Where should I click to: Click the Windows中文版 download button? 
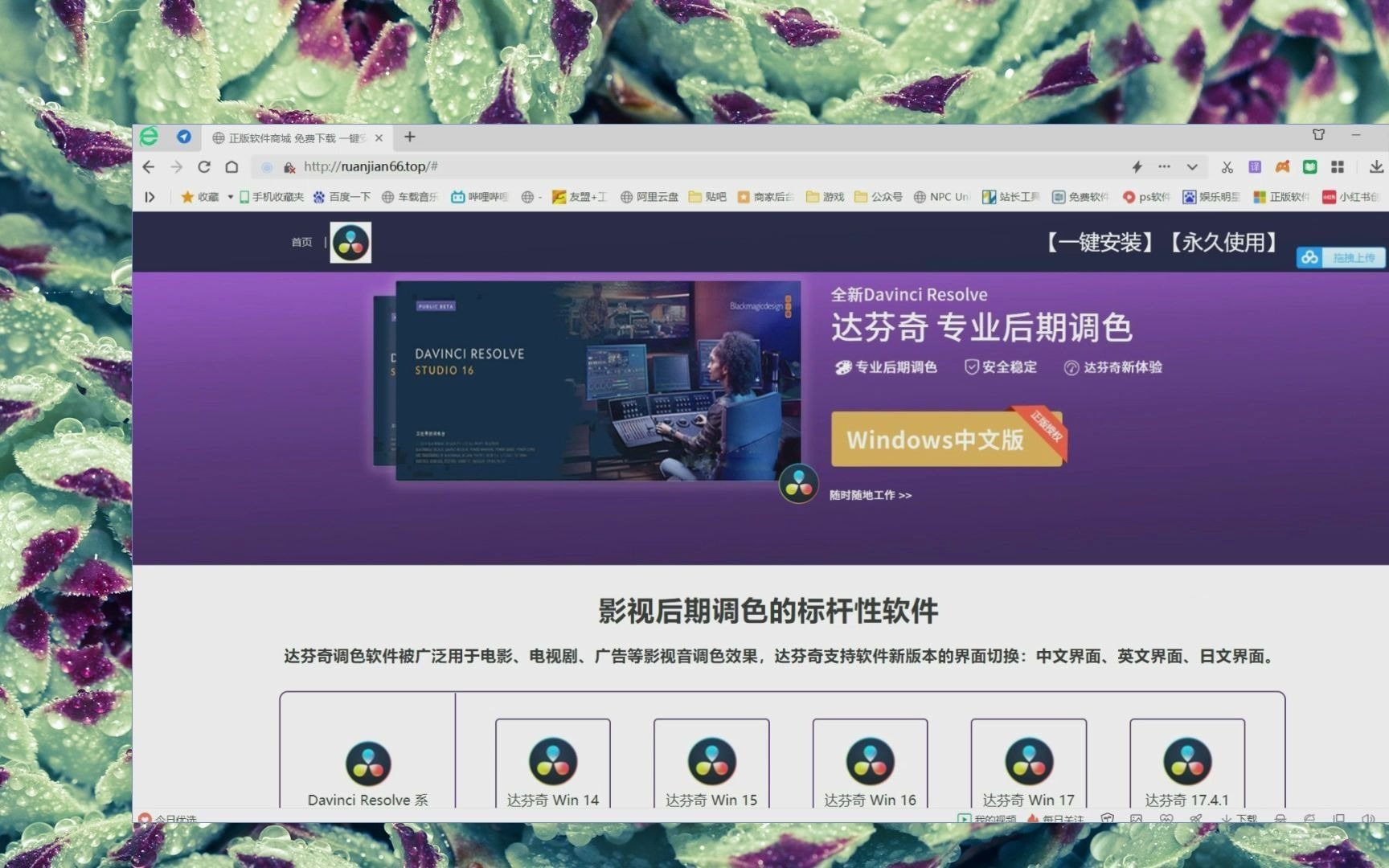(947, 439)
